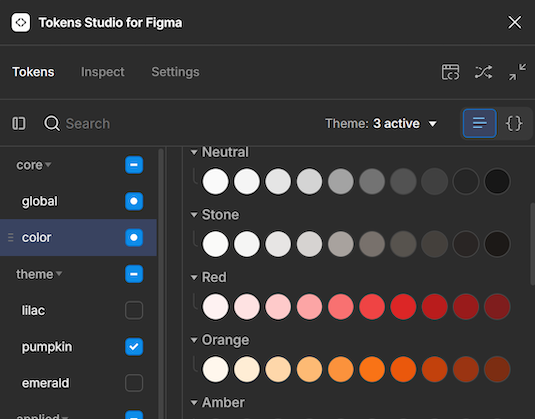The height and width of the screenshot is (419, 535).
Task: Pick the sixth Orange swatch
Action: [372, 369]
